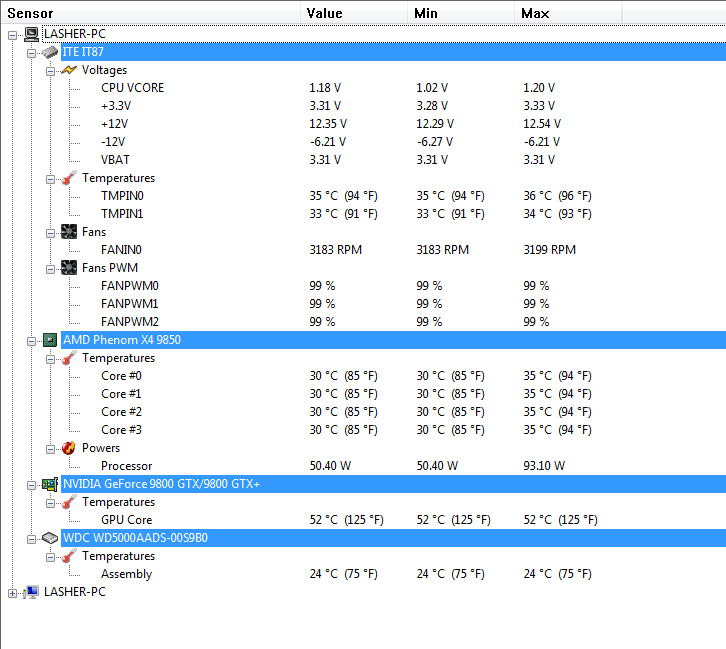Click the NVIDIA graphics card icon
726x649 pixels.
pos(50,484)
